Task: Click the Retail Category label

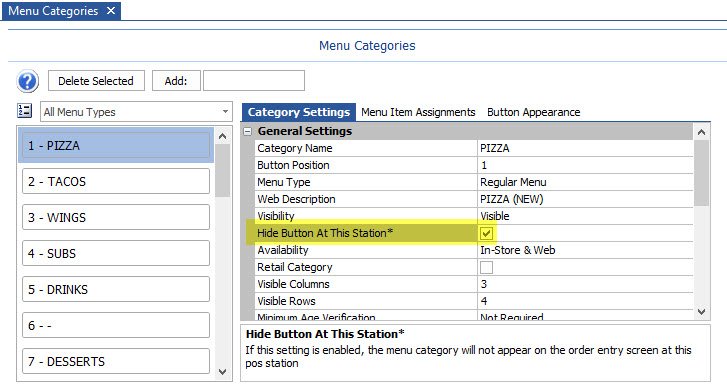Action: coord(295,267)
